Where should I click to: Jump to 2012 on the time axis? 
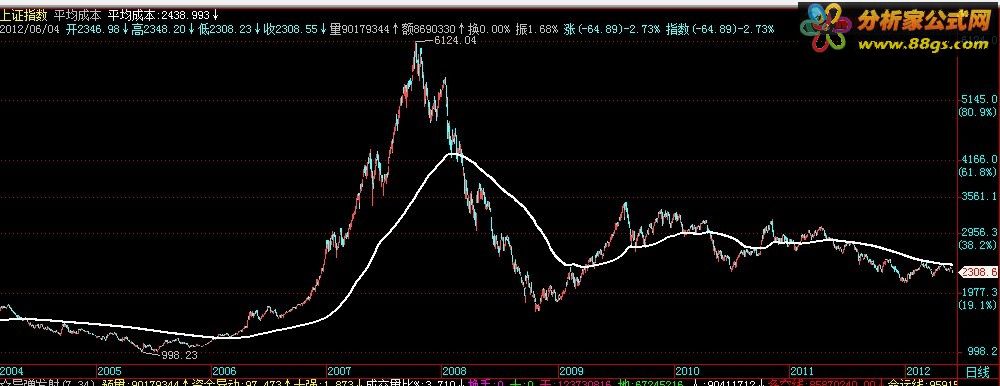pyautogui.click(x=919, y=371)
